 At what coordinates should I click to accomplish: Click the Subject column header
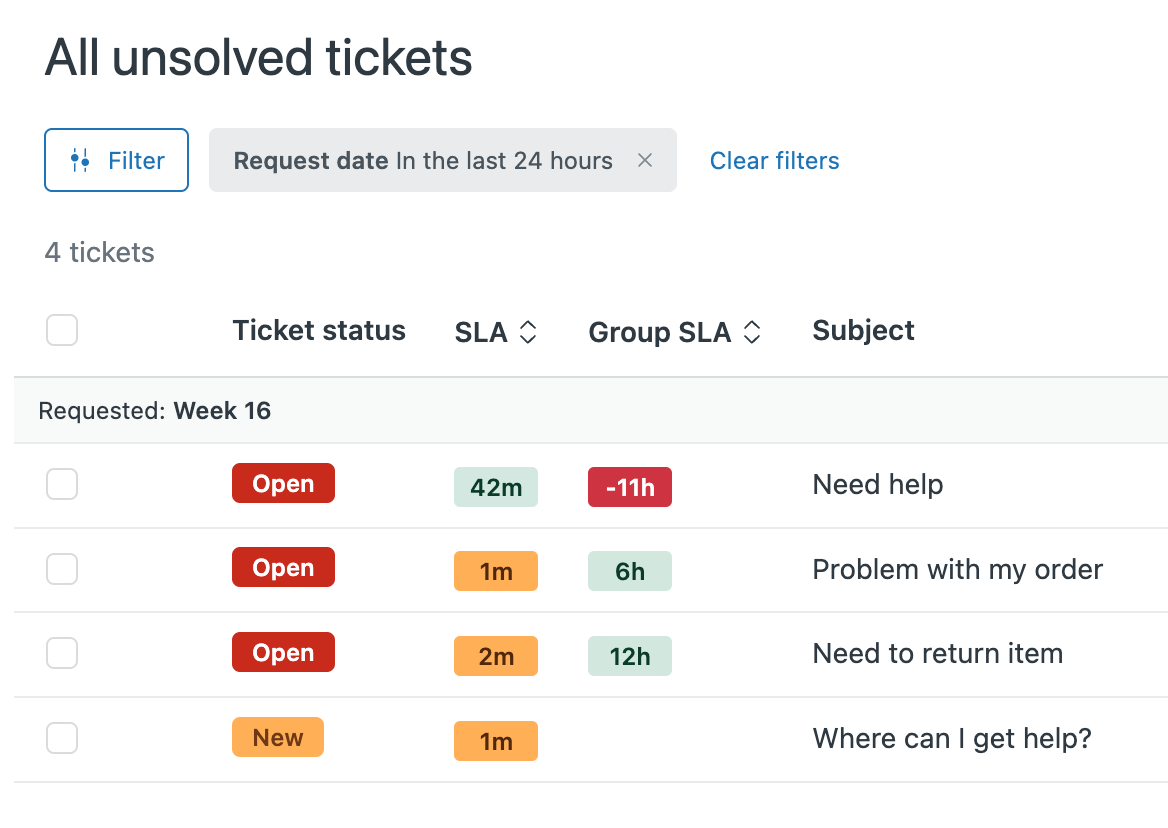click(863, 330)
